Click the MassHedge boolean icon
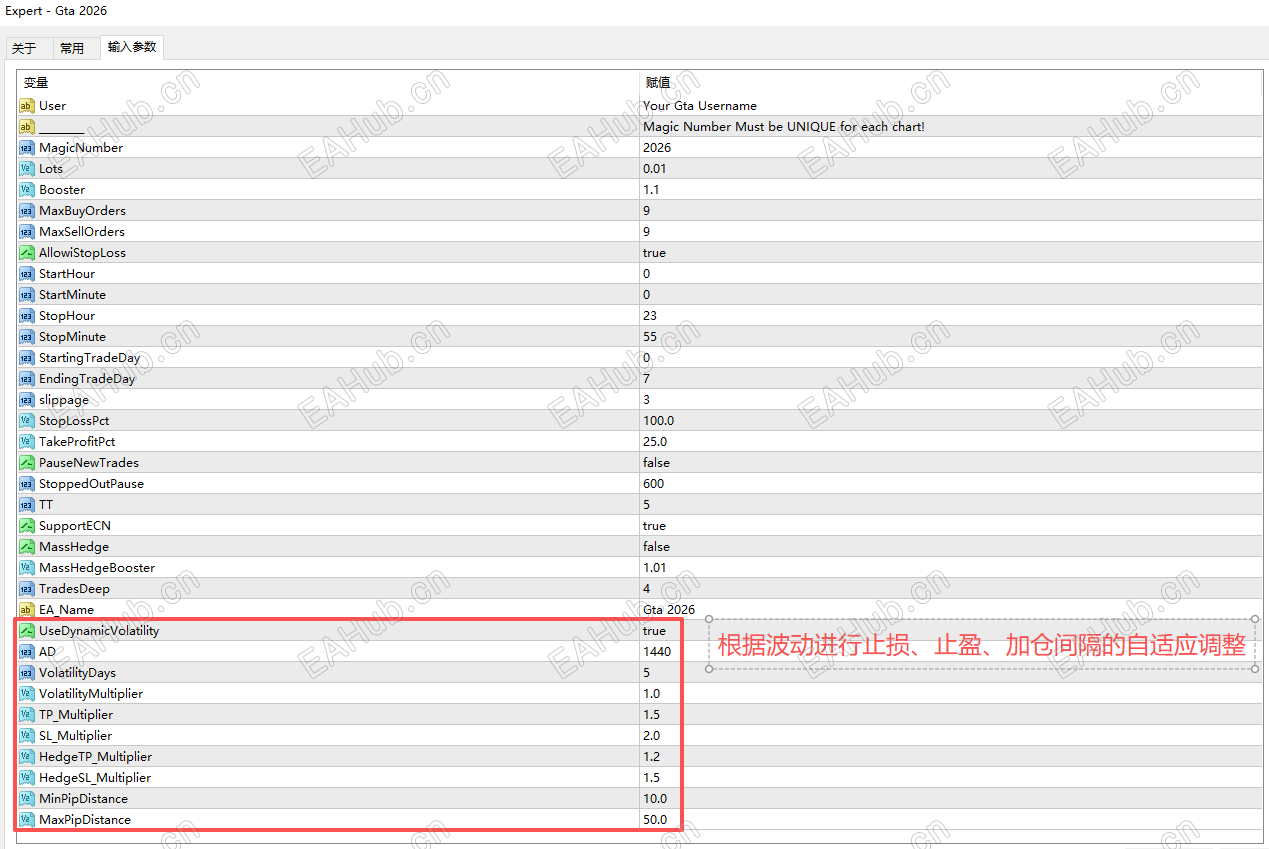This screenshot has width=1269, height=849. [x=27, y=547]
